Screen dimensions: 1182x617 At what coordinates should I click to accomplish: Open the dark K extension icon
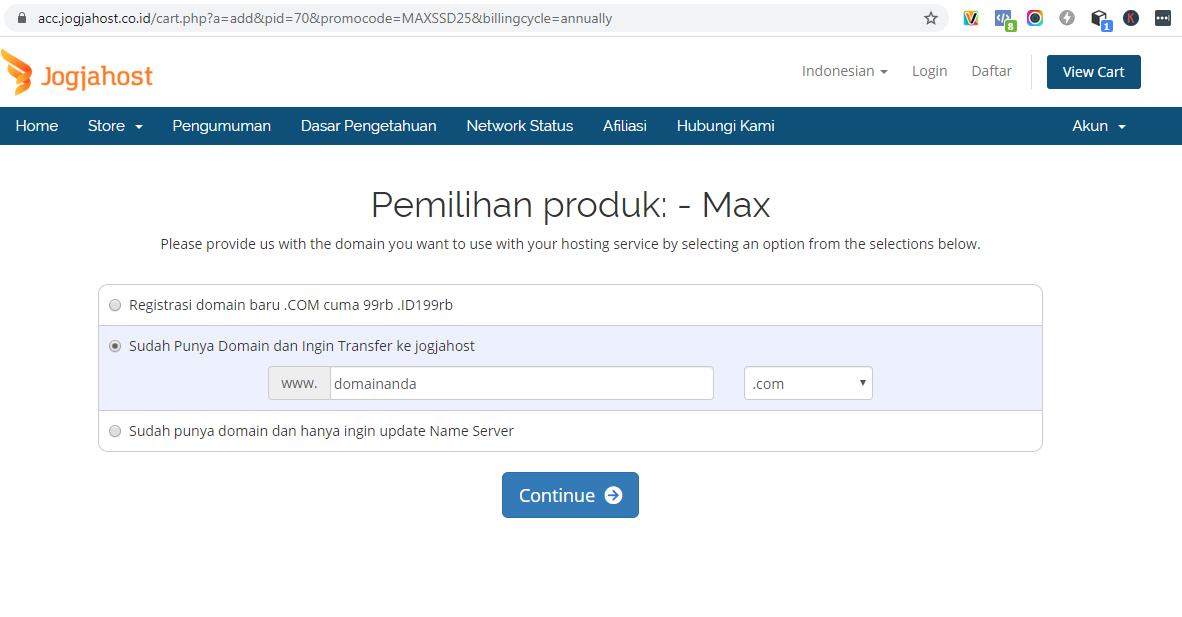pyautogui.click(x=1131, y=18)
